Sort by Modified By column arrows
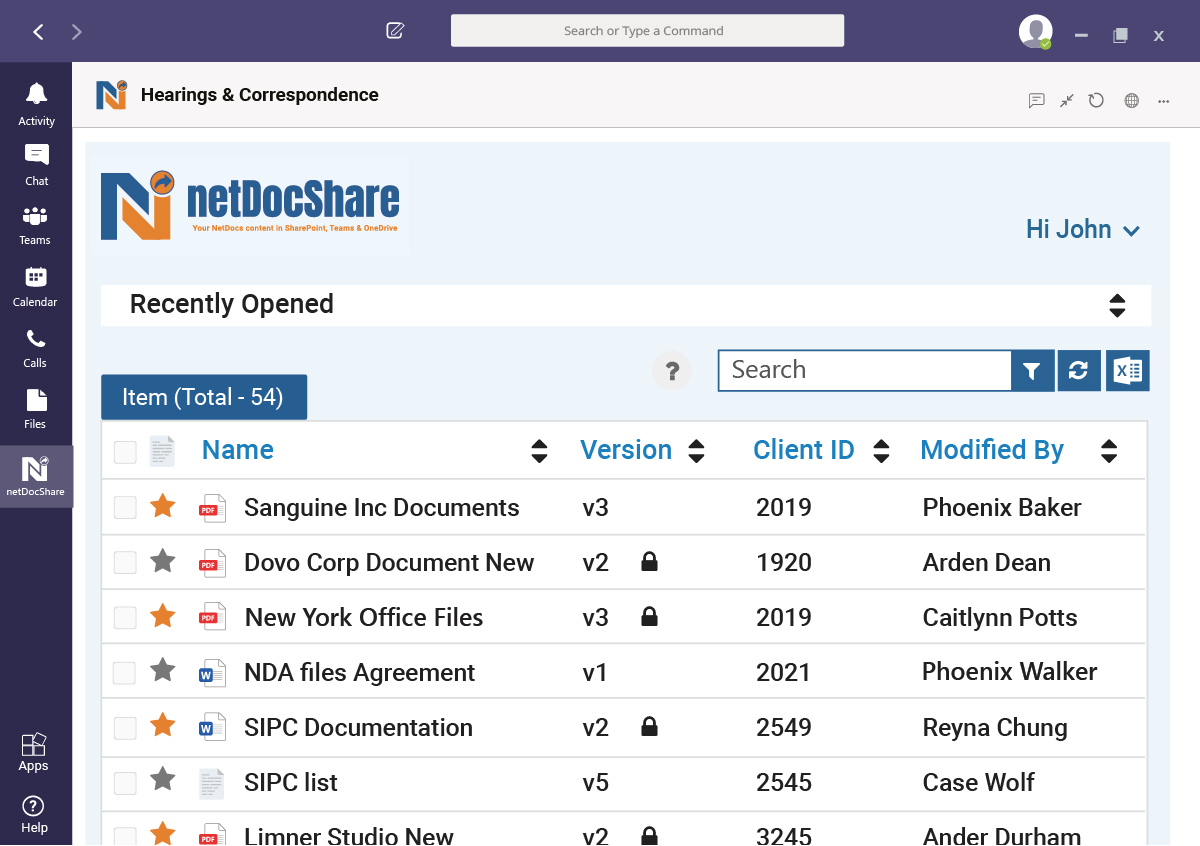Screen dimensions: 1200x846 click(1109, 452)
